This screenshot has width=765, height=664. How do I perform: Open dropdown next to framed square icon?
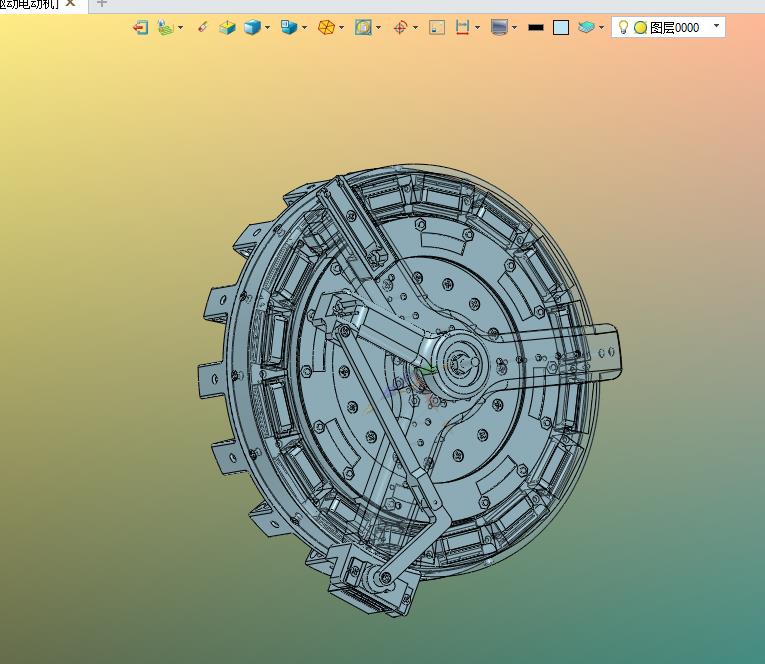tap(378, 27)
